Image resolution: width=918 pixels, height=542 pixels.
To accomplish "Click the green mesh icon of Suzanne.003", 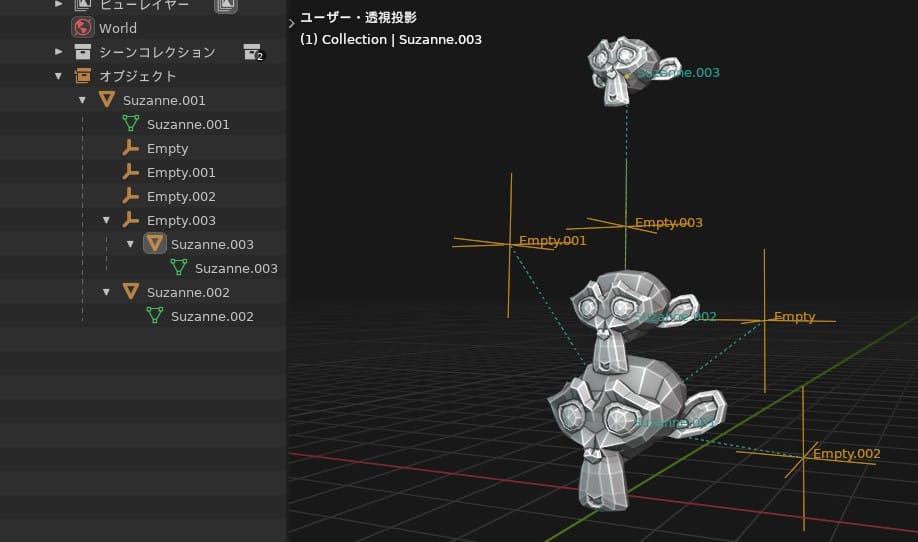I will [179, 267].
